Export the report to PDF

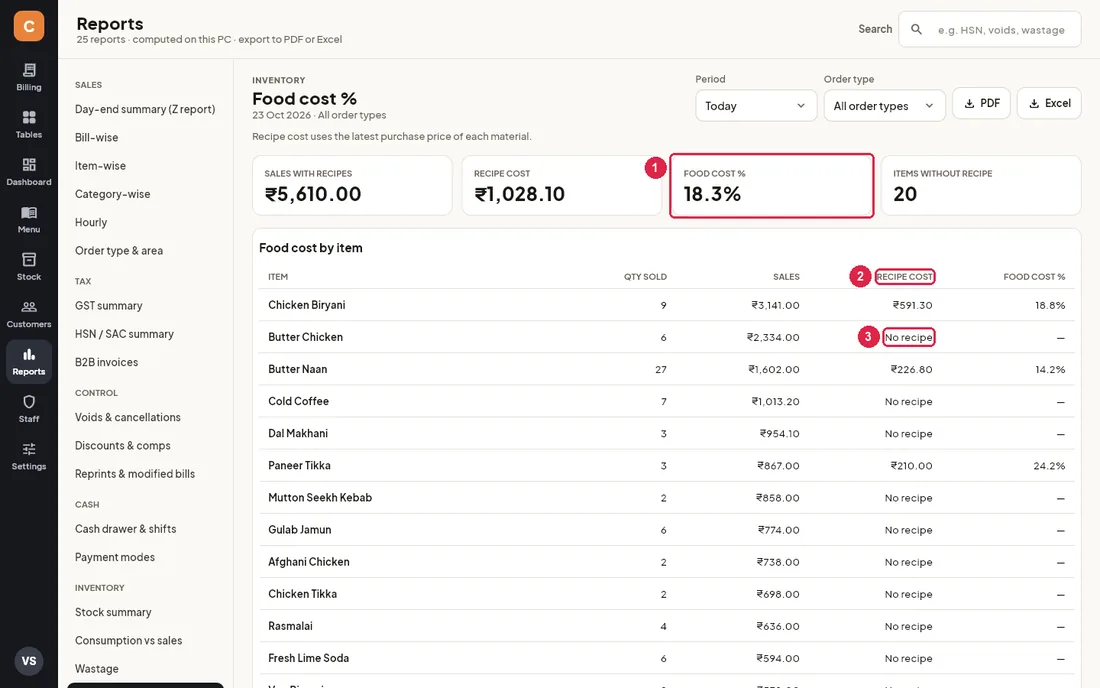point(981,103)
